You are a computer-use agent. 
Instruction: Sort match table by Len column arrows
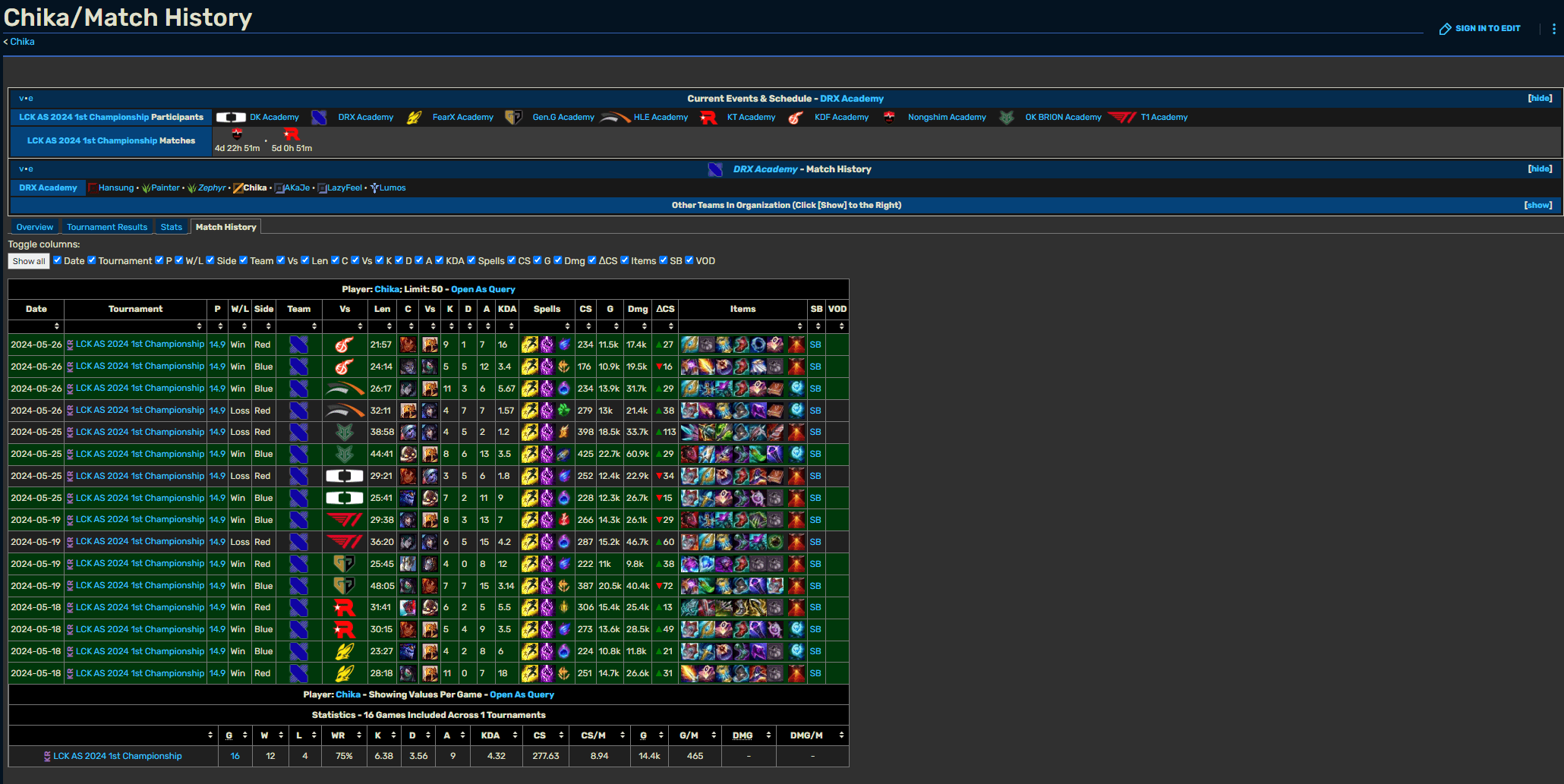389,326
